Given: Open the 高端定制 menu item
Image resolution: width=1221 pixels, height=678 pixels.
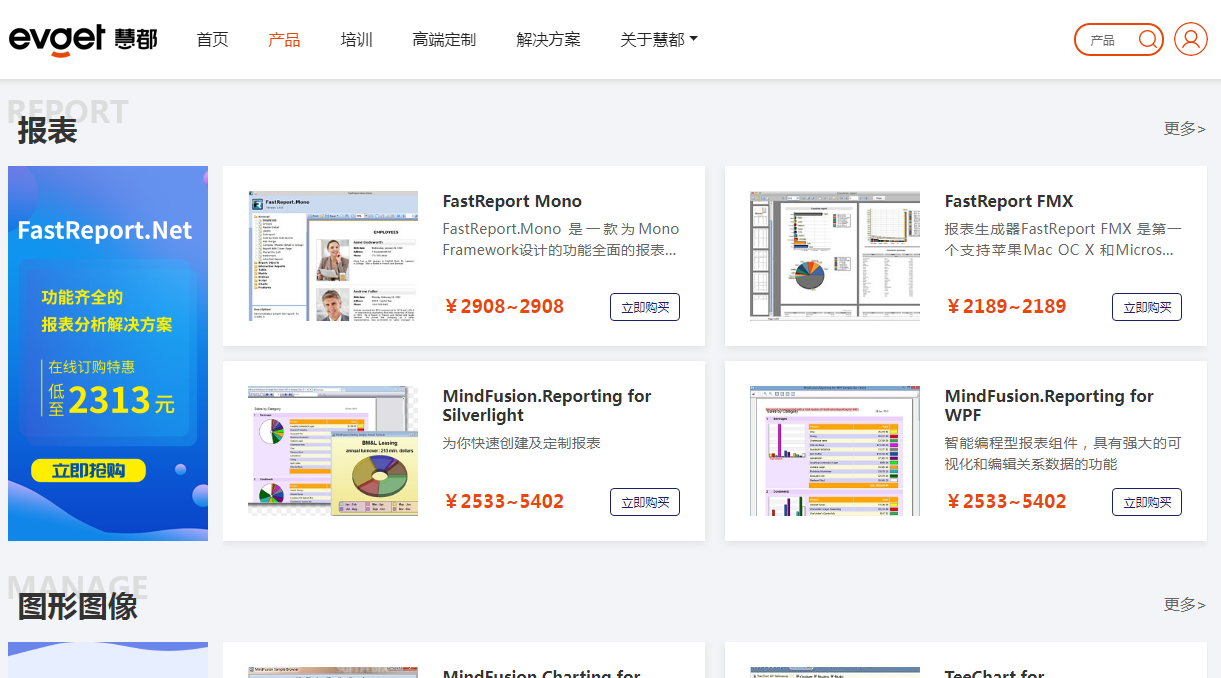Looking at the screenshot, I should point(444,39).
